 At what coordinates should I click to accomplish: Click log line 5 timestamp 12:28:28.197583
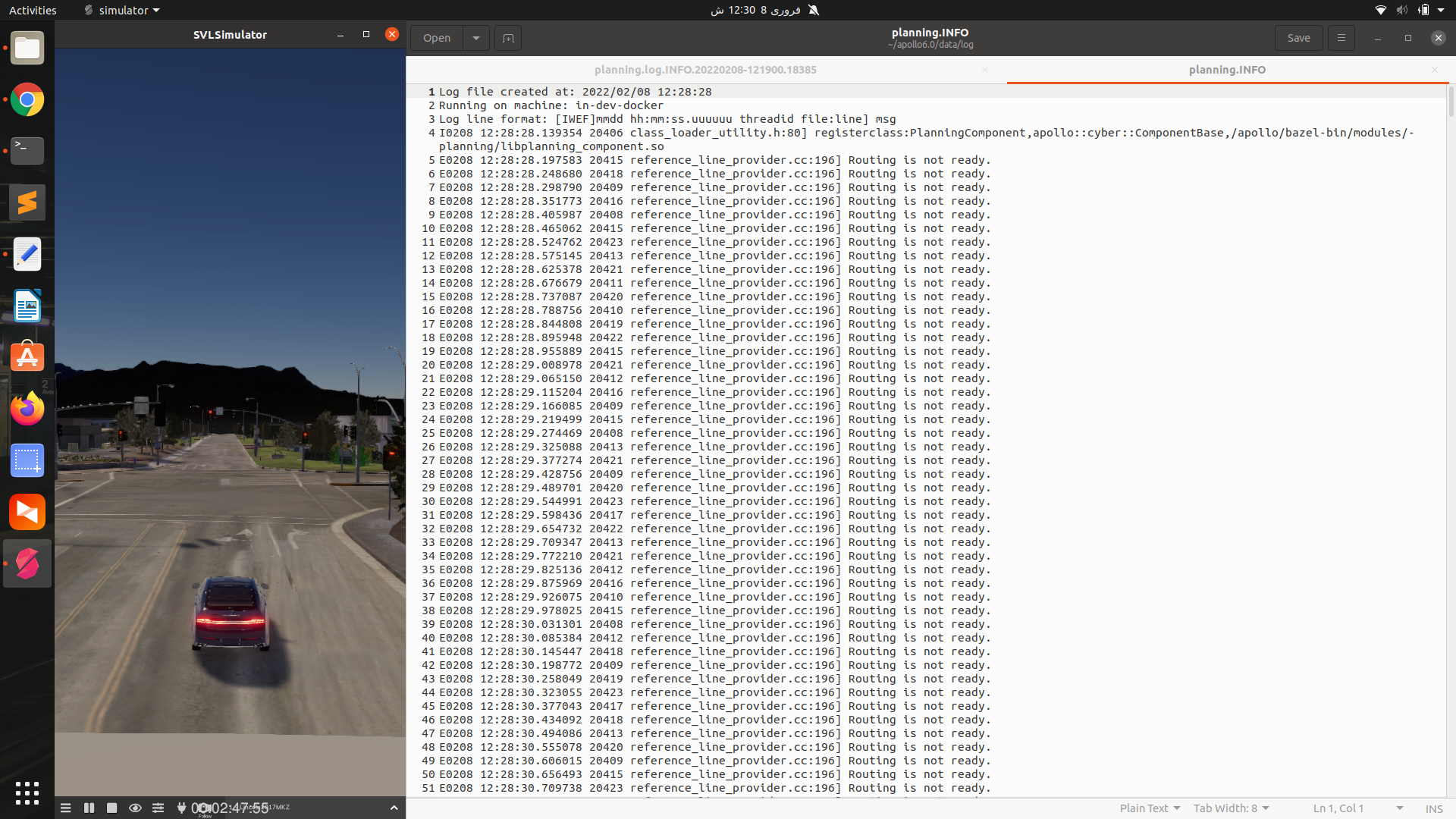pyautogui.click(x=531, y=160)
